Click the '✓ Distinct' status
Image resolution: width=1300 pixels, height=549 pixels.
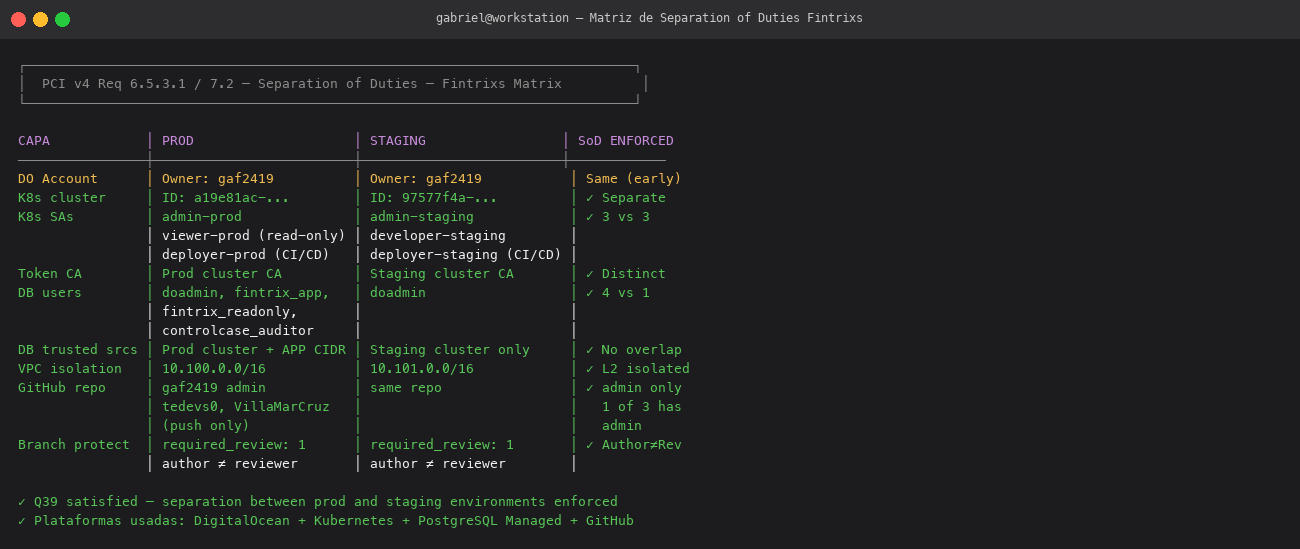(626, 274)
